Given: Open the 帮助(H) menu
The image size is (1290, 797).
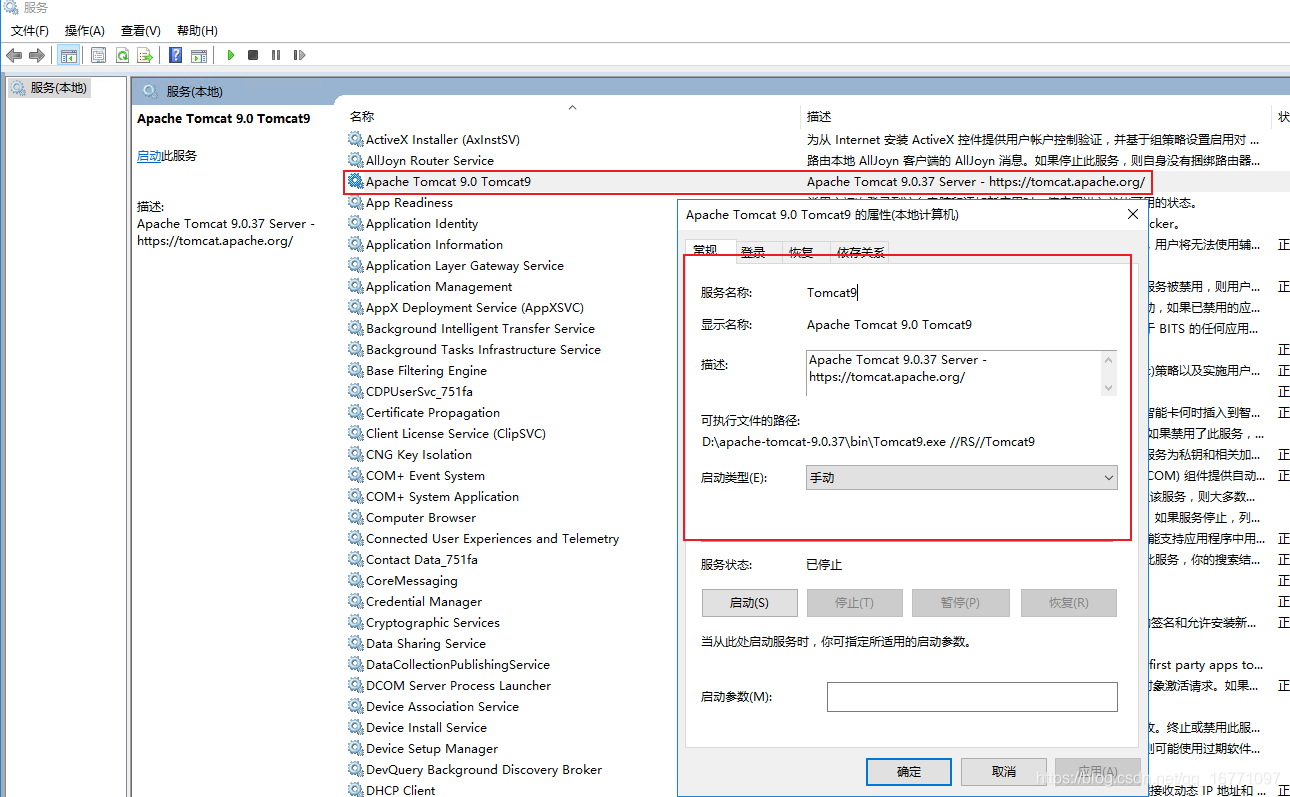Looking at the screenshot, I should 197,31.
